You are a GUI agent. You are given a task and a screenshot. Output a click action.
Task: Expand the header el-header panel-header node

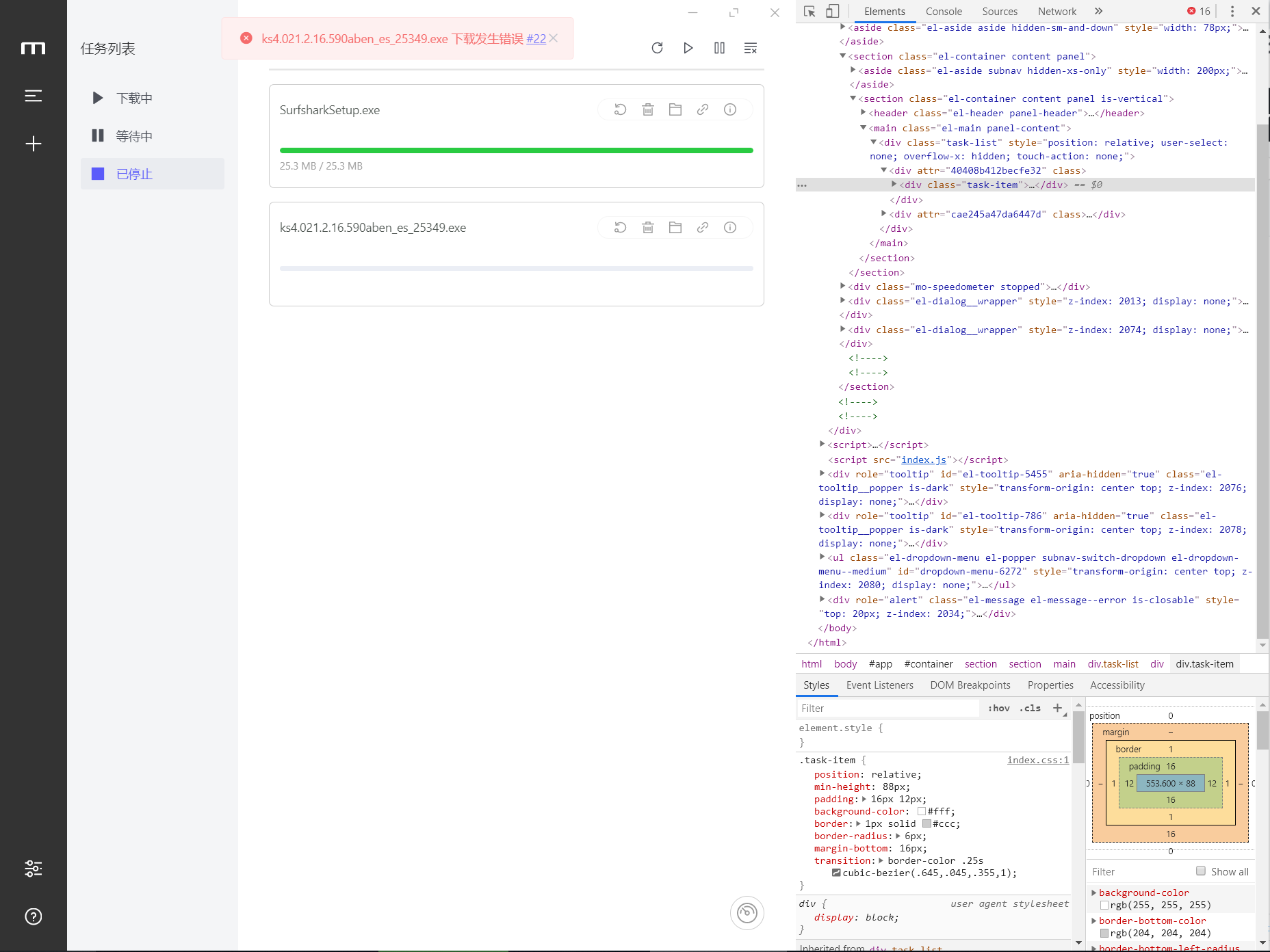point(864,113)
